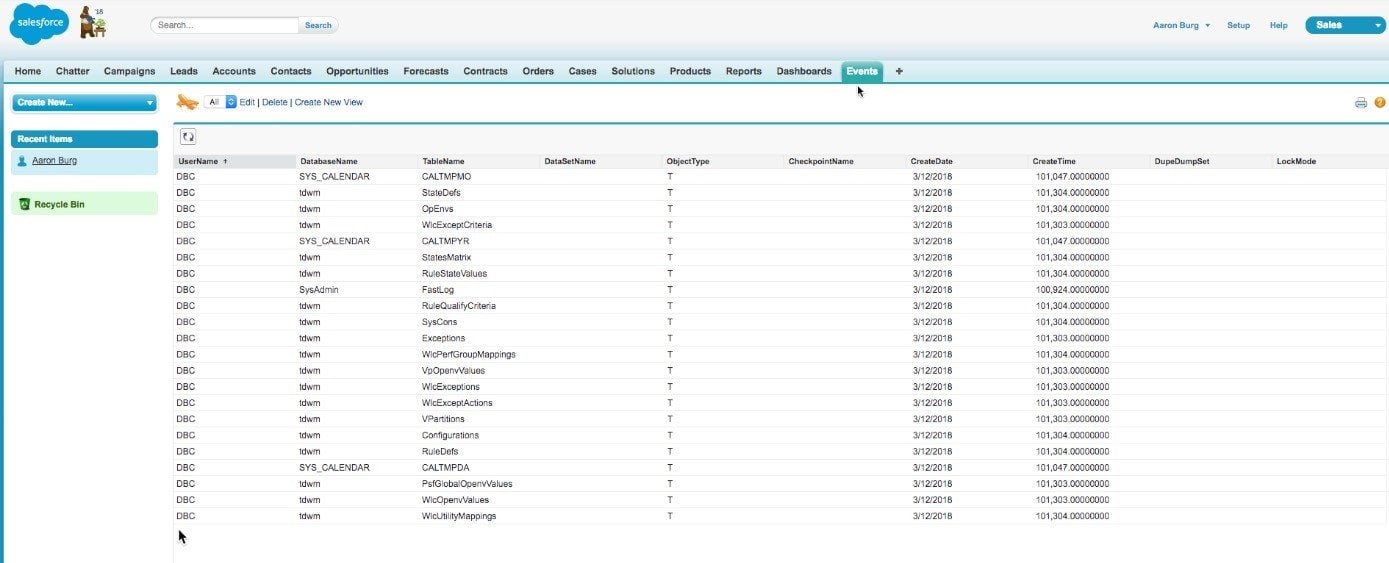Switch to the Opportunities tab
The image size is (1389, 563).
[357, 71]
